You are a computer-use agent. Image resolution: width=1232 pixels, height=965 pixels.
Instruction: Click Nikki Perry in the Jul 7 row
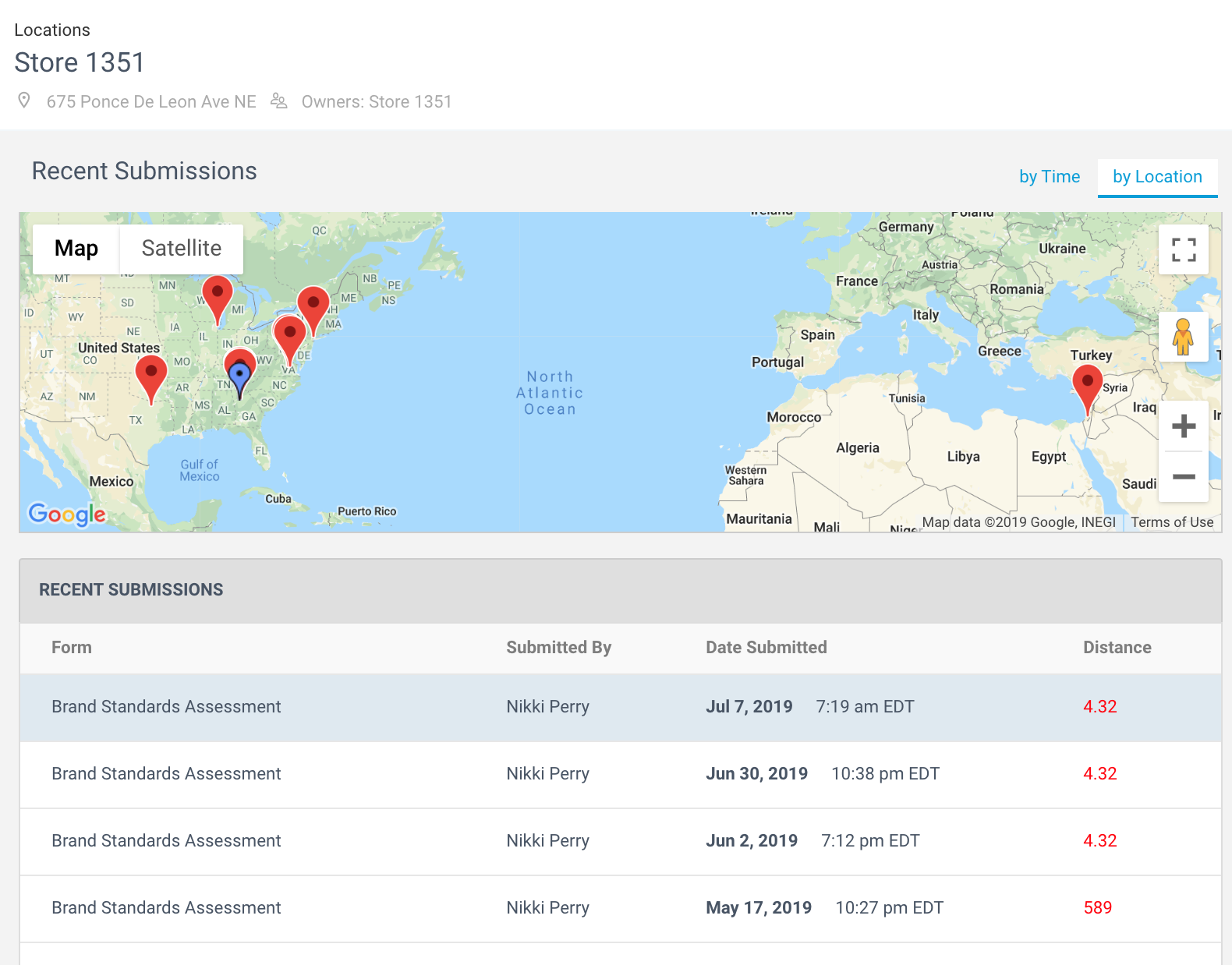(x=547, y=706)
